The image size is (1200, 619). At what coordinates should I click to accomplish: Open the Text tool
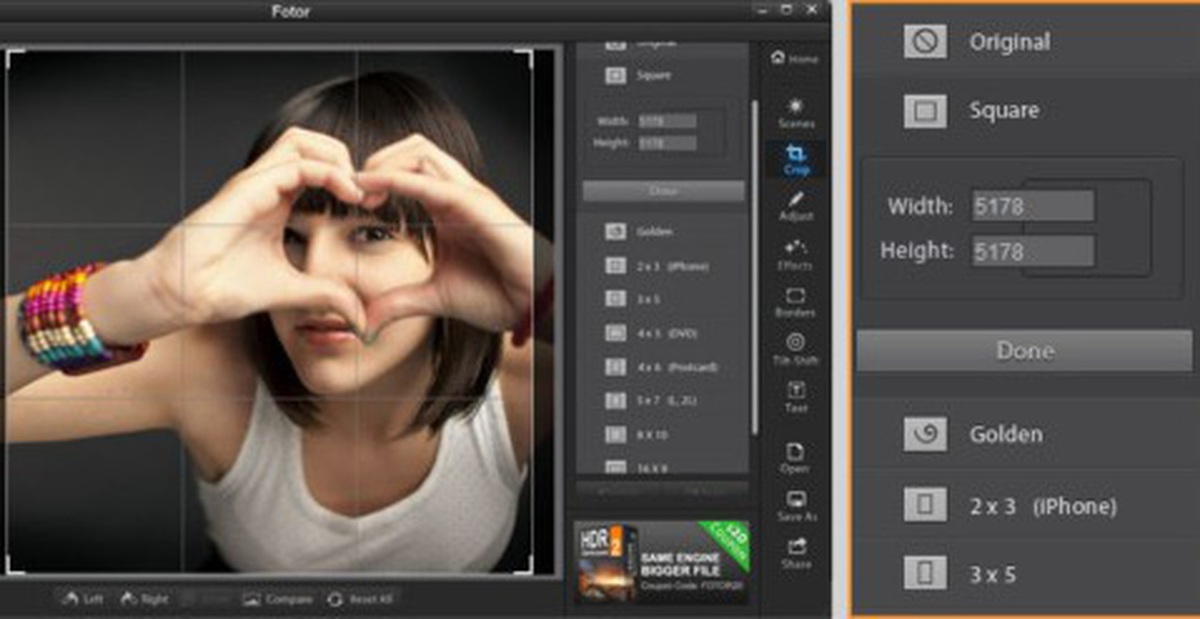796,397
